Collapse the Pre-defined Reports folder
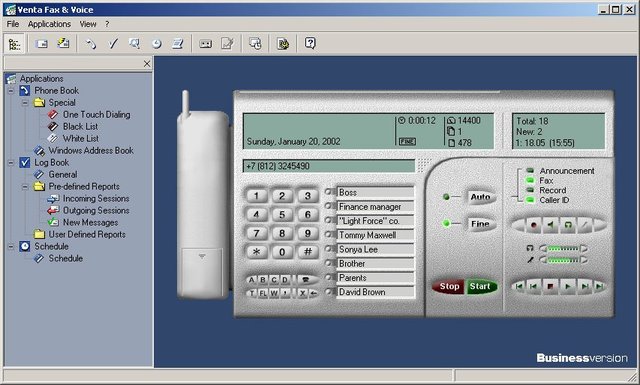The width and height of the screenshot is (640, 385). [x=25, y=187]
